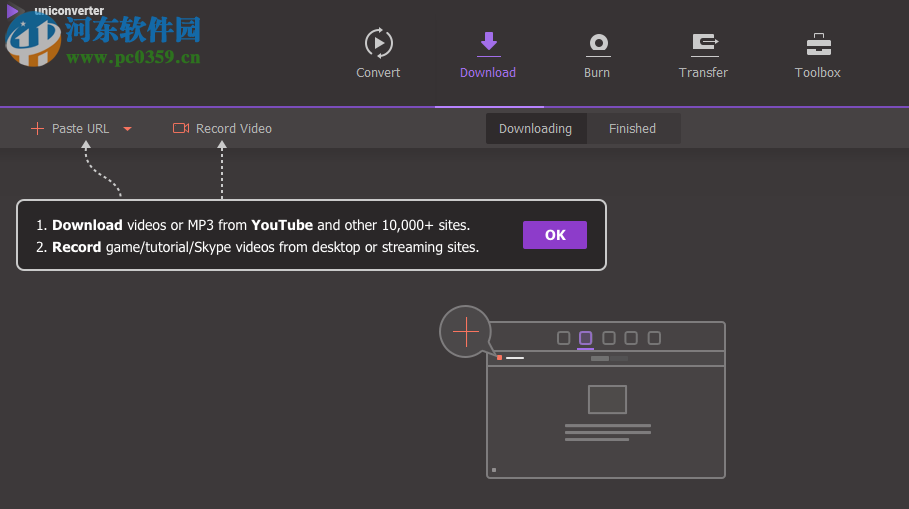Open the Transfer device icon
The image size is (909, 509).
coord(705,45)
